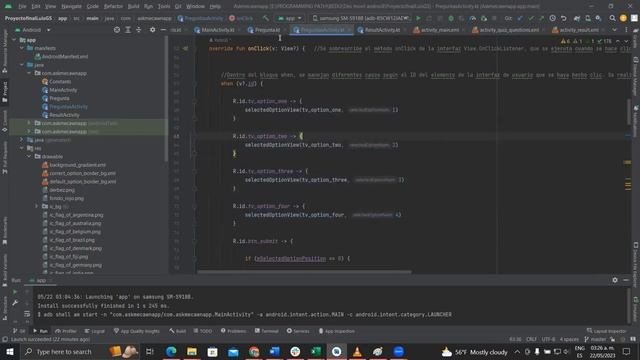The width and height of the screenshot is (640, 360).
Task: Open the File menu
Action: coord(22,6)
